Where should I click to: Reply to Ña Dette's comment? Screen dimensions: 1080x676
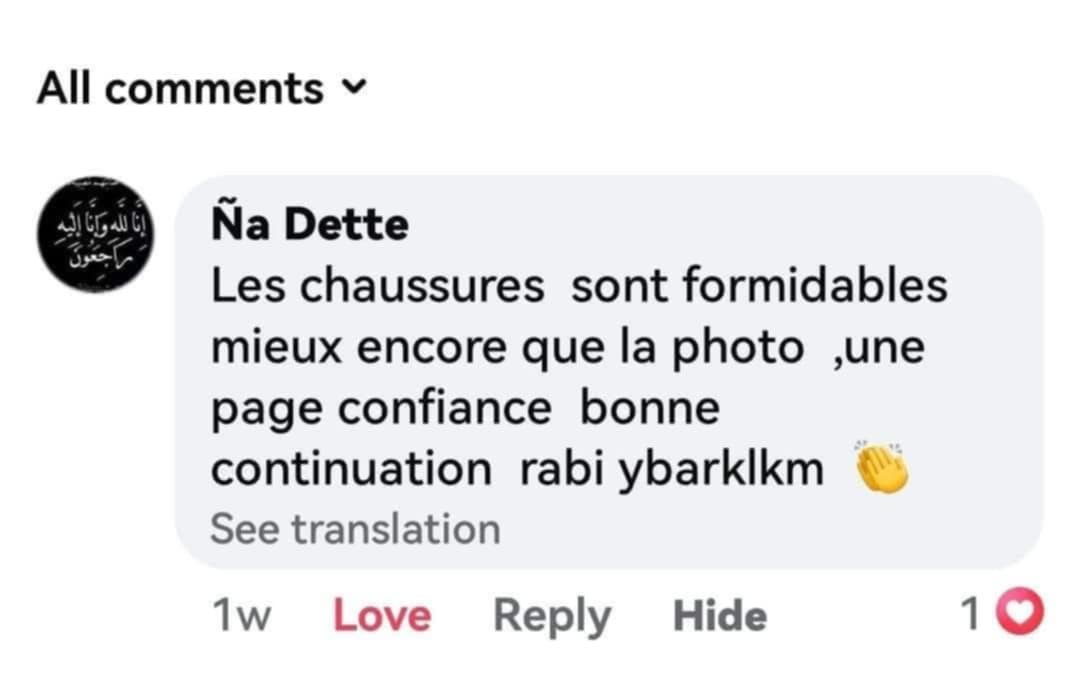click(x=551, y=616)
